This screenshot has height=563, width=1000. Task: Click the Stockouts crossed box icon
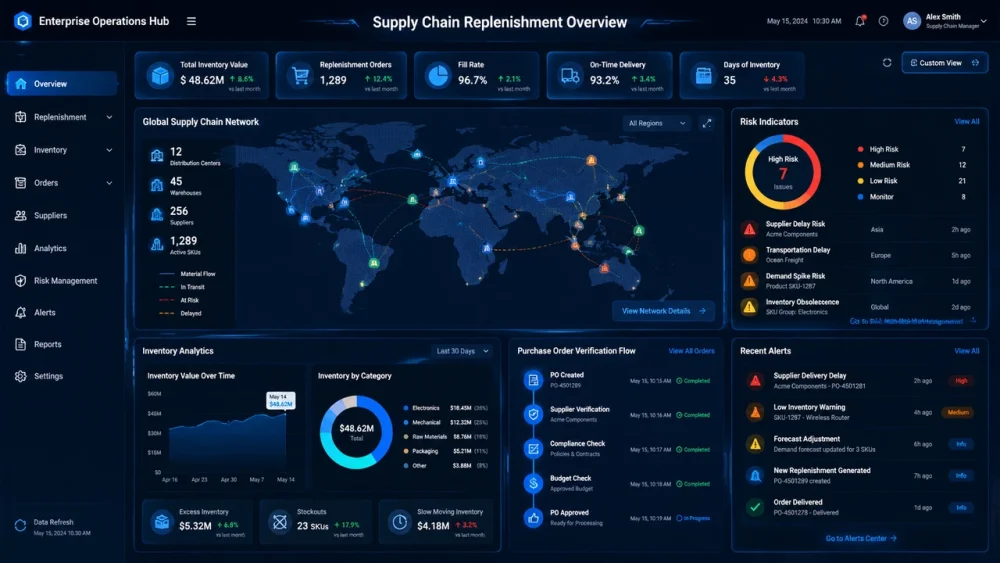pos(279,522)
